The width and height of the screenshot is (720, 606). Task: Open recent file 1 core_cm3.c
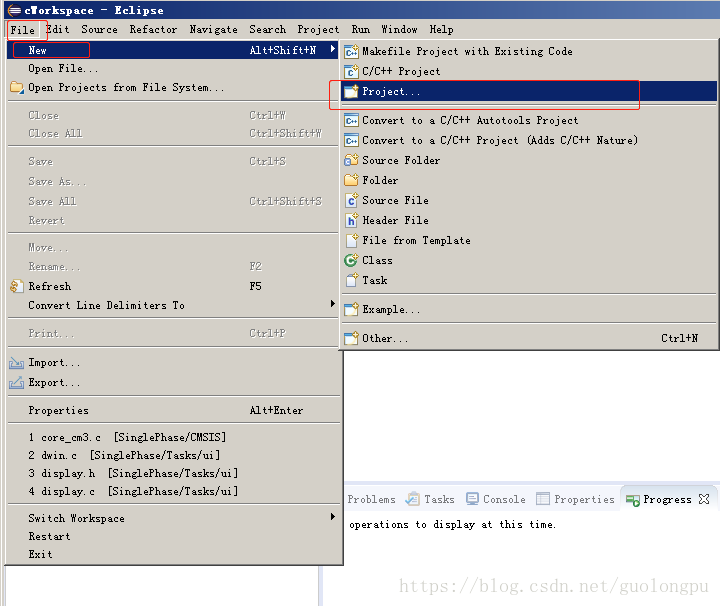pyautogui.click(x=173, y=437)
